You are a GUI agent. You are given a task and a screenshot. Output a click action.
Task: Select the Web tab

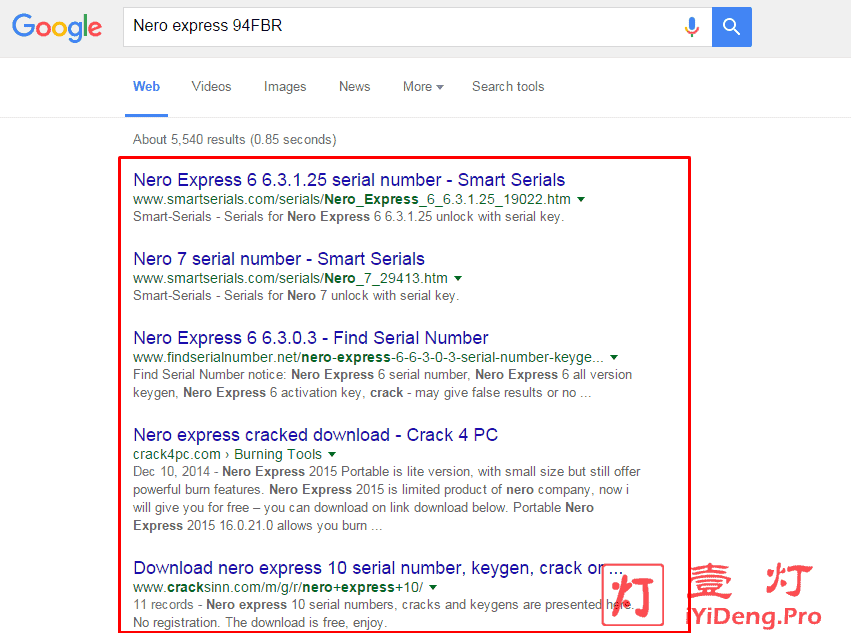(147, 87)
